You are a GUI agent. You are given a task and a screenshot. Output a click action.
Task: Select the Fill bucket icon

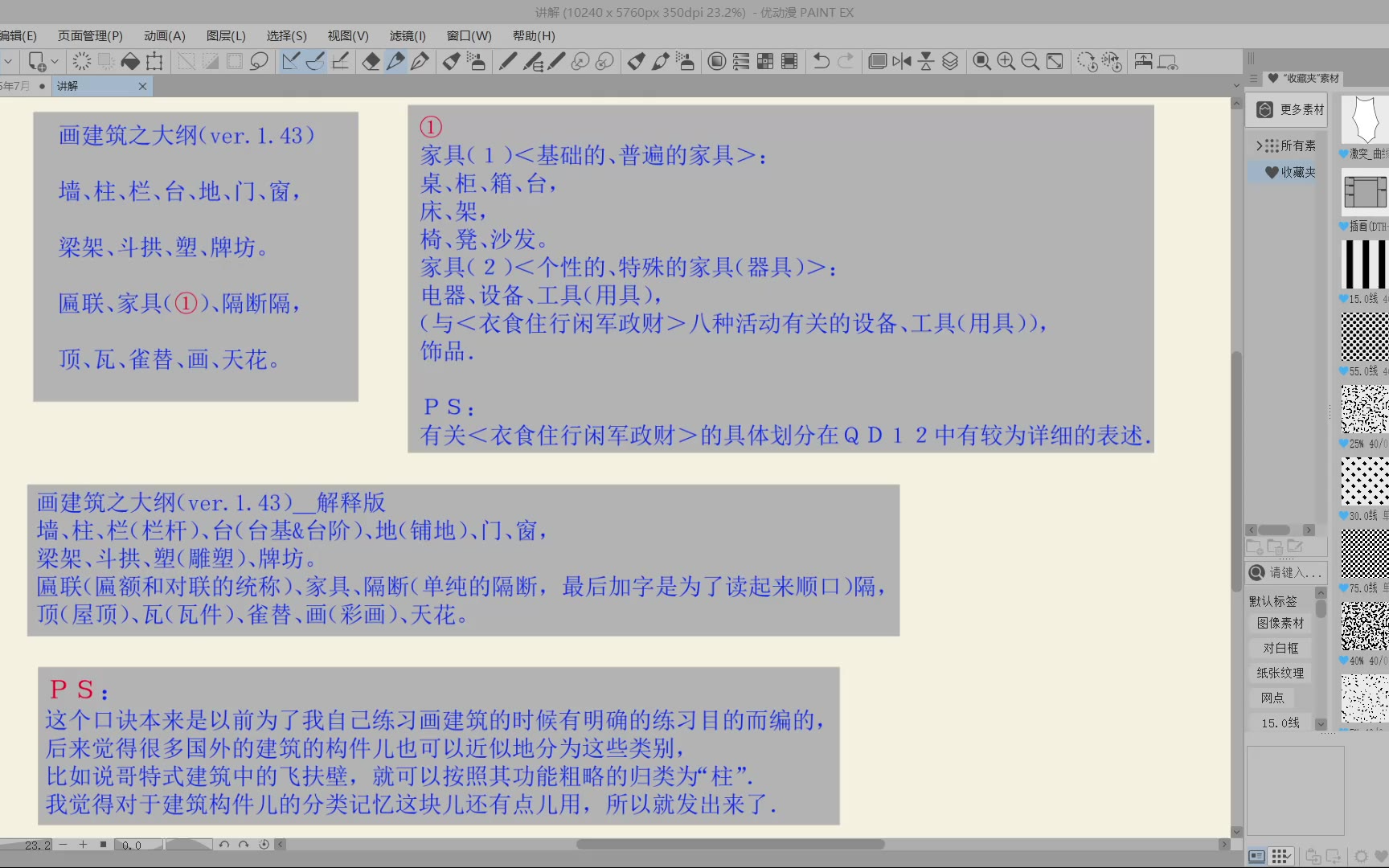(x=130, y=62)
